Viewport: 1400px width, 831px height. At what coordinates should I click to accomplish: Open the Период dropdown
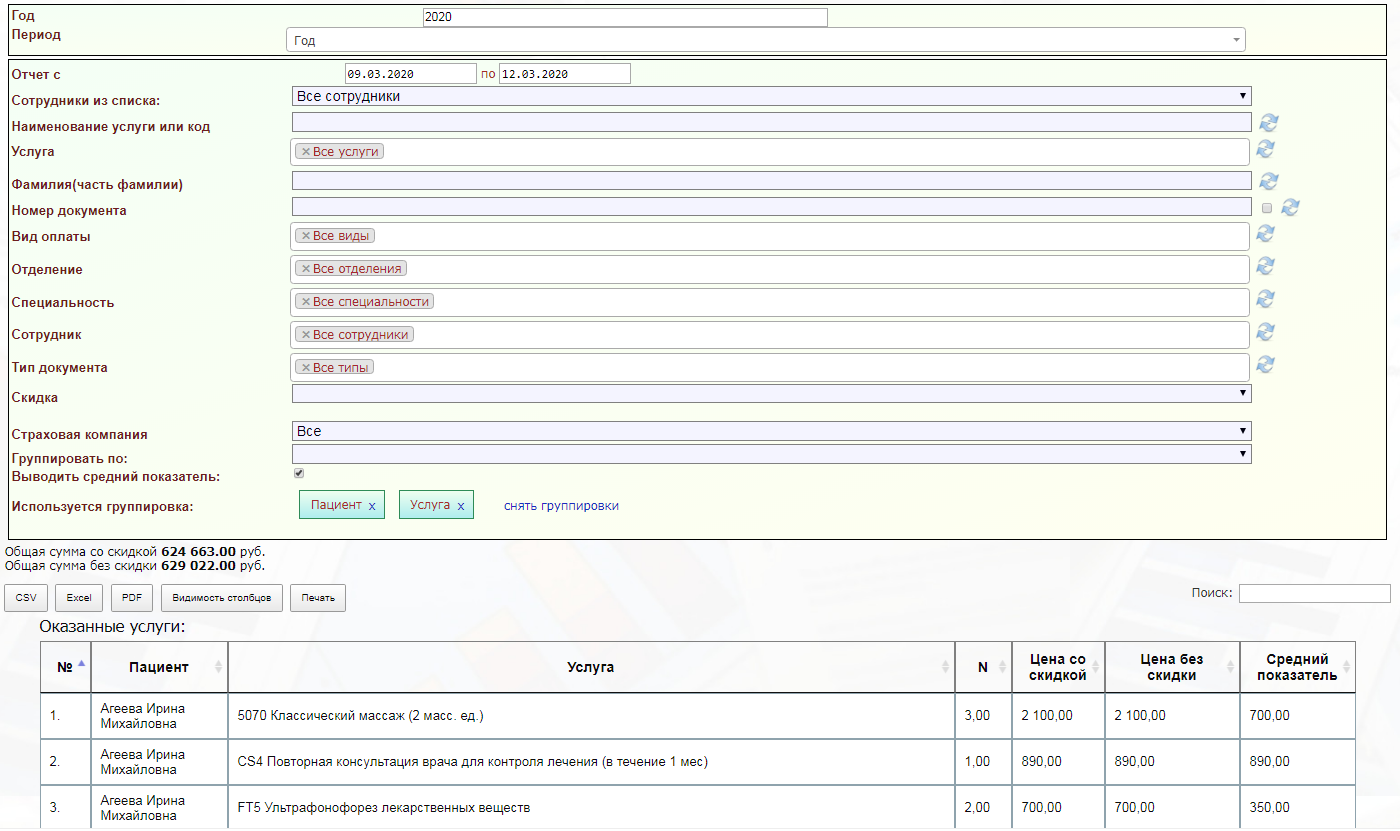765,40
